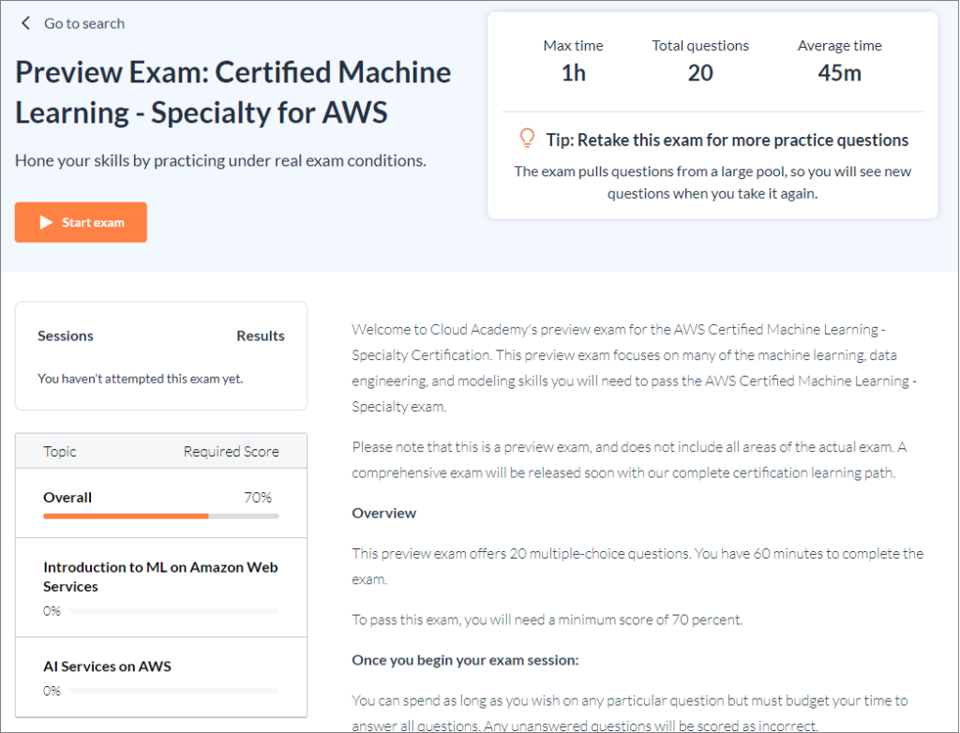Select Introduction to ML on Amazon Web Services
The width and height of the screenshot is (960, 733).
pos(160,577)
